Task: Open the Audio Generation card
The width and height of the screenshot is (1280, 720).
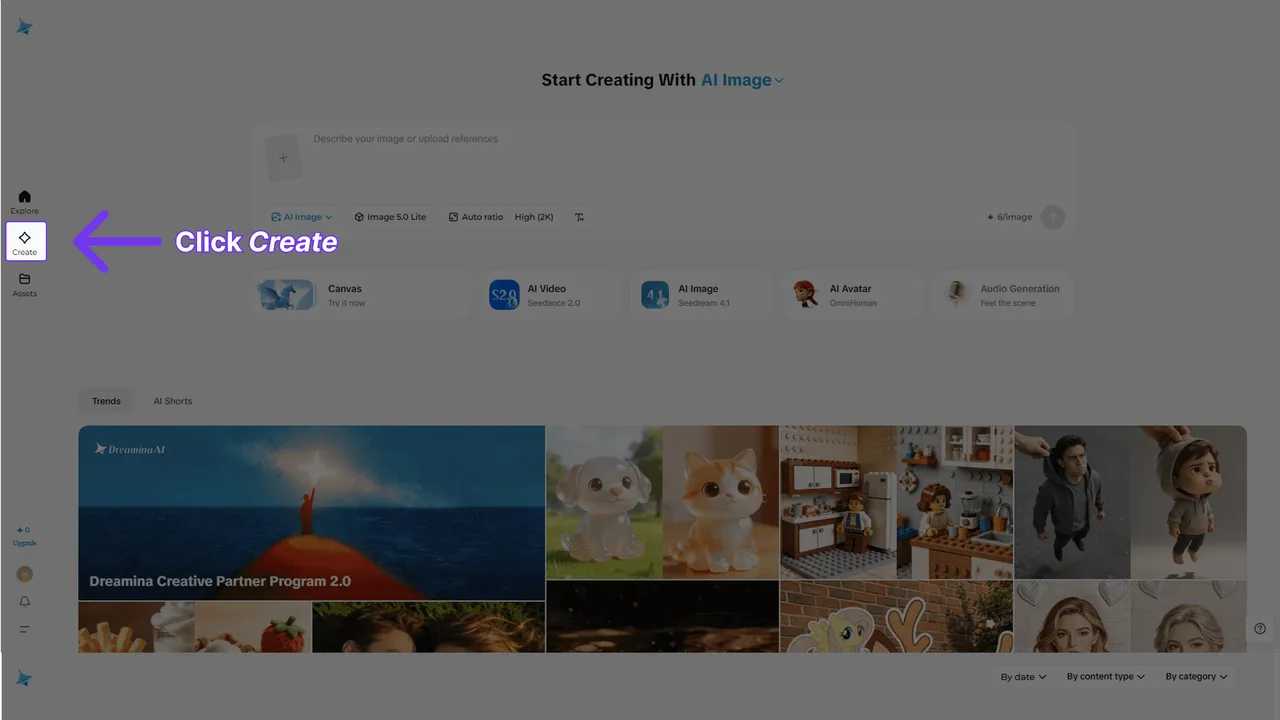Action: point(1004,295)
